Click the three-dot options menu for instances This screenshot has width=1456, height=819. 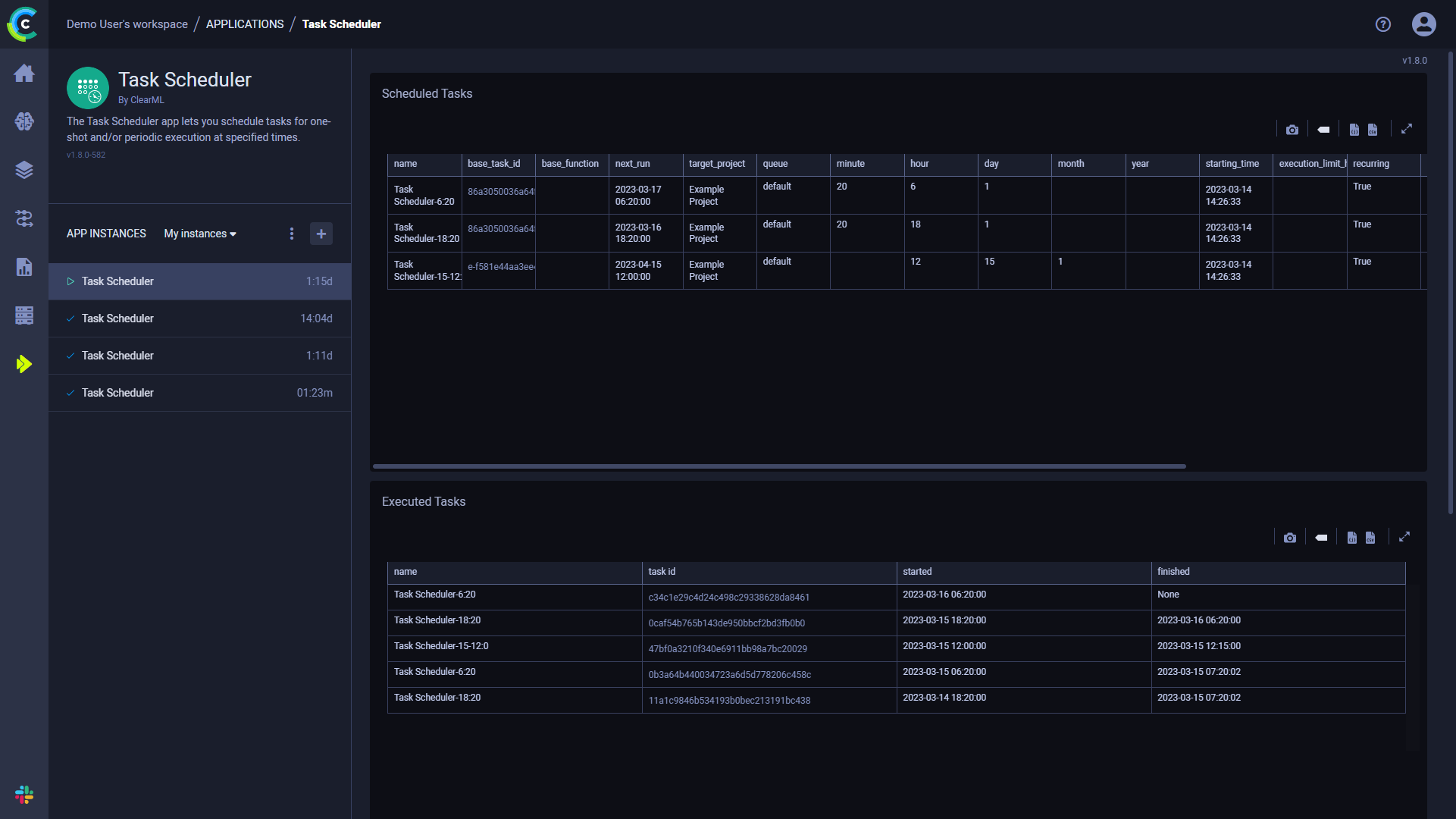pos(292,233)
